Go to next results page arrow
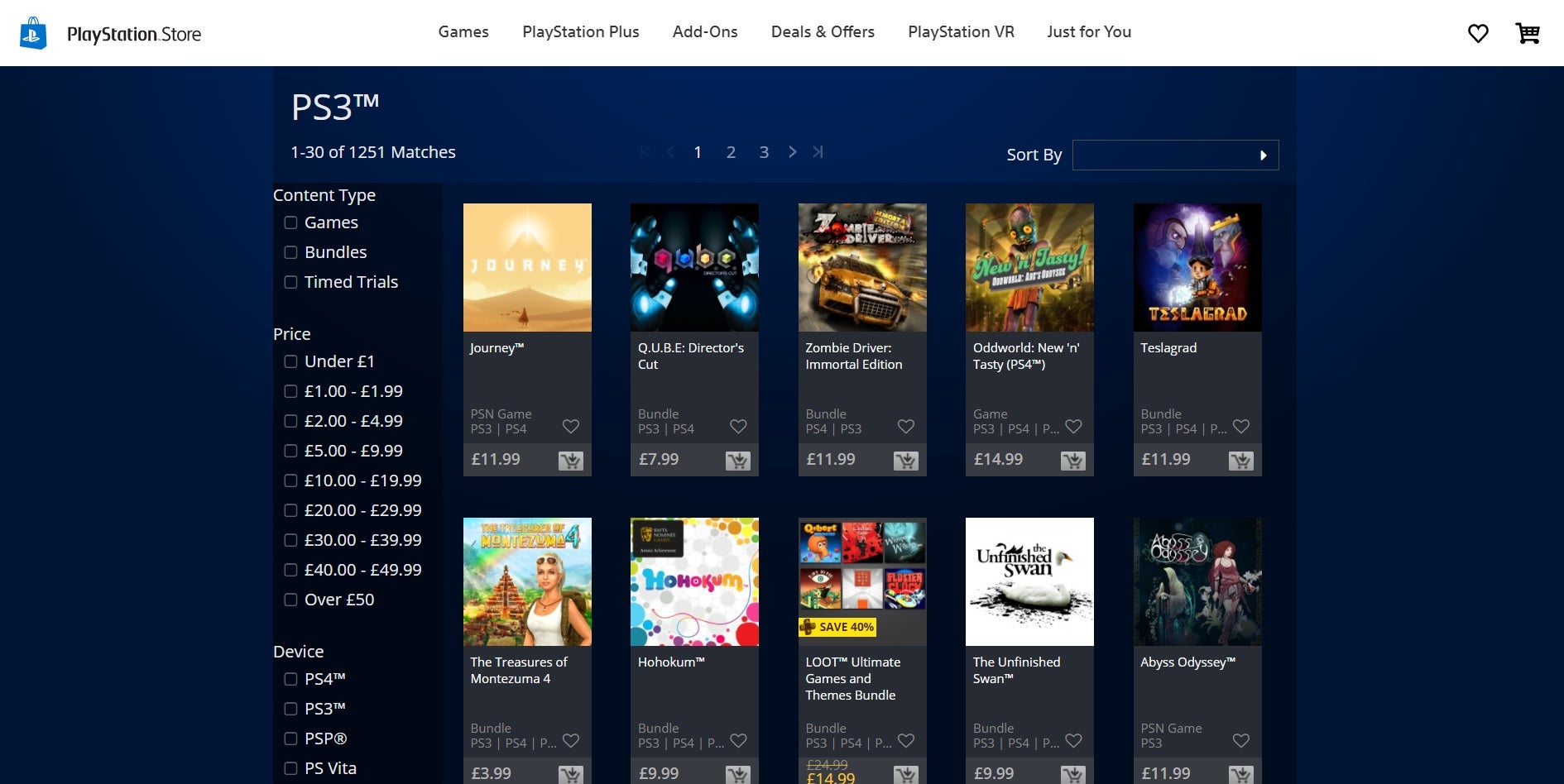 [x=793, y=152]
